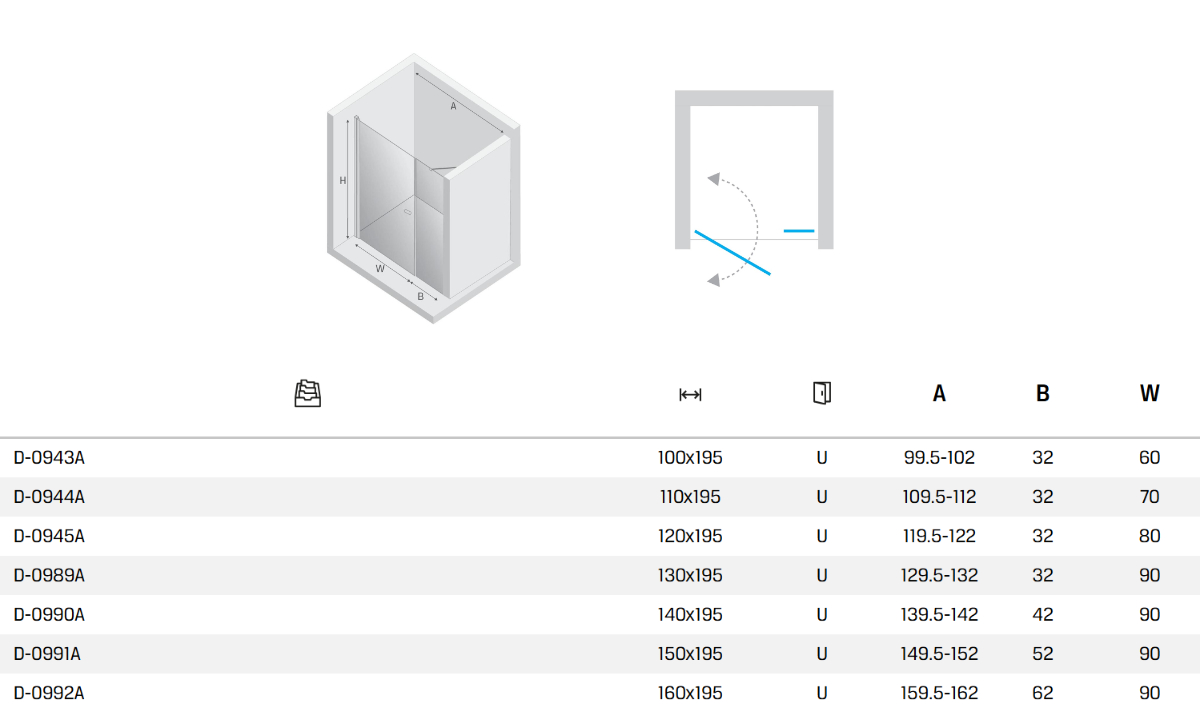
Task: Click the 149.5-152 range value
Action: (939, 654)
